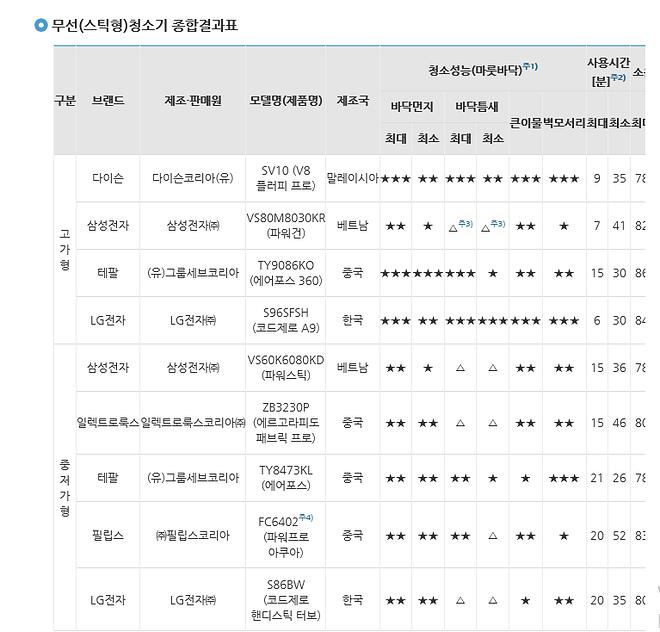
Task: Select the 브랜드 column header
Action: (108, 101)
